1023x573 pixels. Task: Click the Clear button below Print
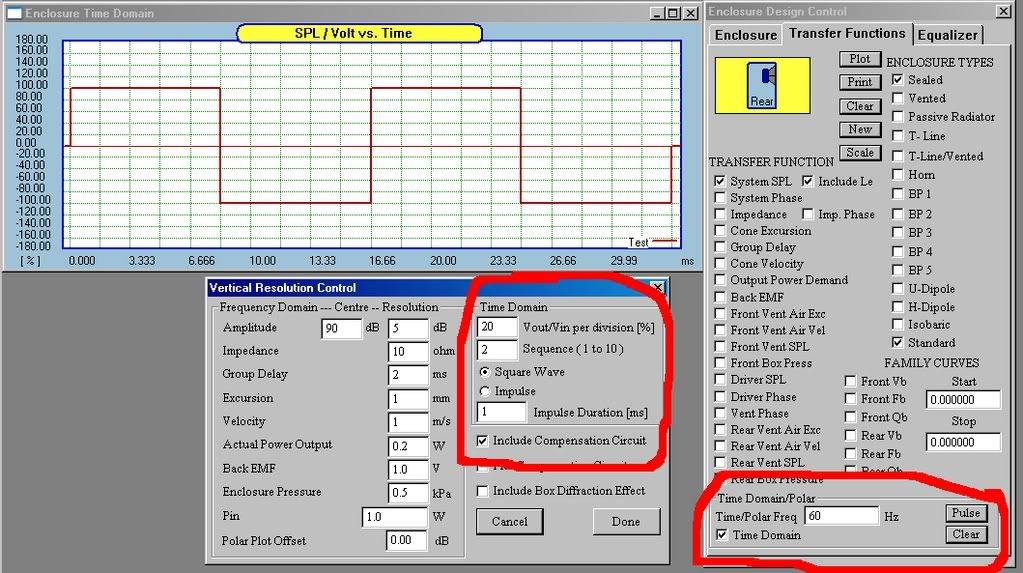point(859,106)
